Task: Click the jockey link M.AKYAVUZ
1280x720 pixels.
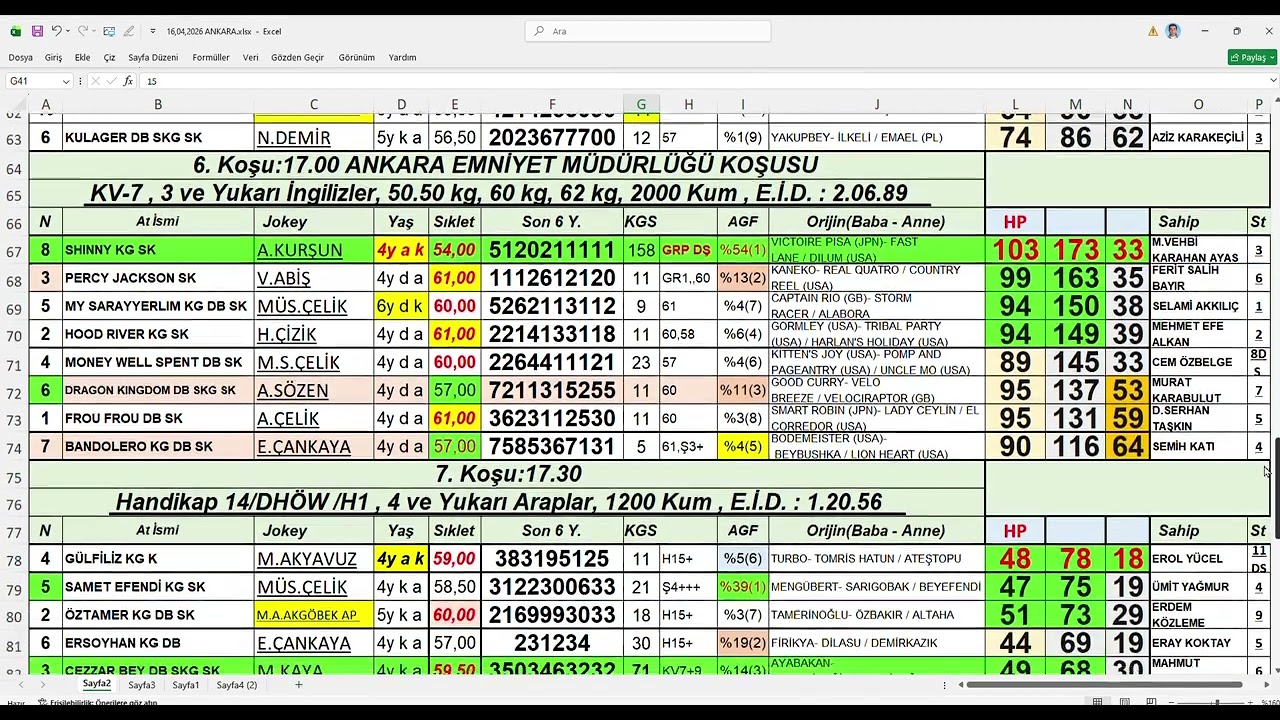Action: pyautogui.click(x=307, y=559)
